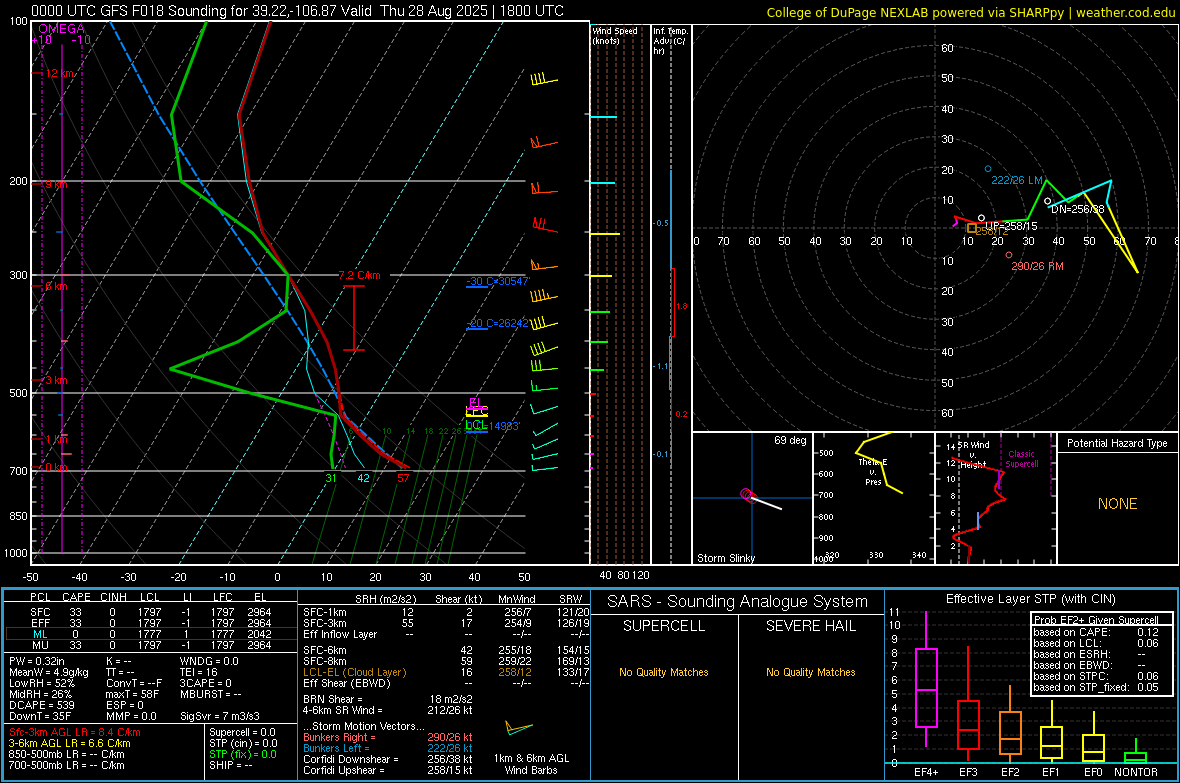Click the 7.2 C/km lapse rate label

click(360, 275)
